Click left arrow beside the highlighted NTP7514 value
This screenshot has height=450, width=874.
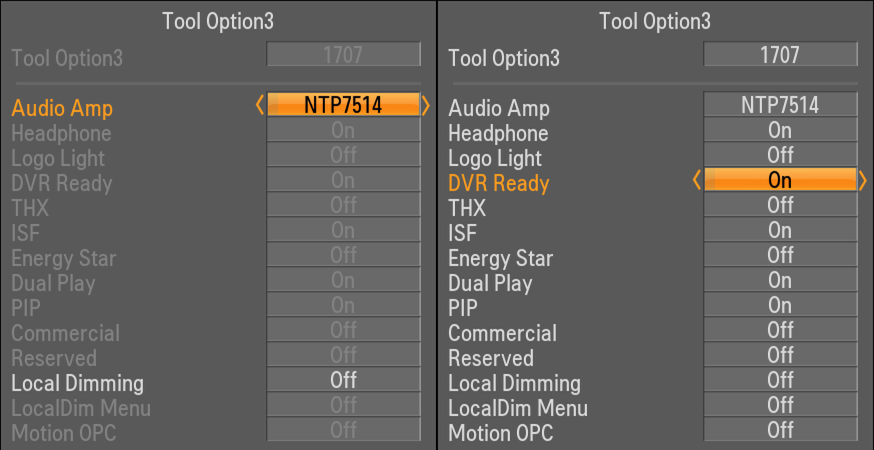260,104
